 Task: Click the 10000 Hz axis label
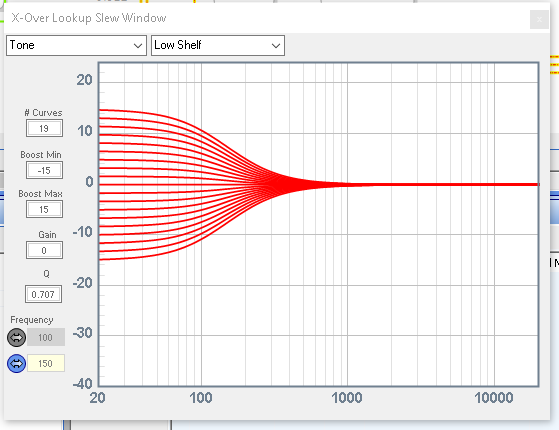[494, 398]
